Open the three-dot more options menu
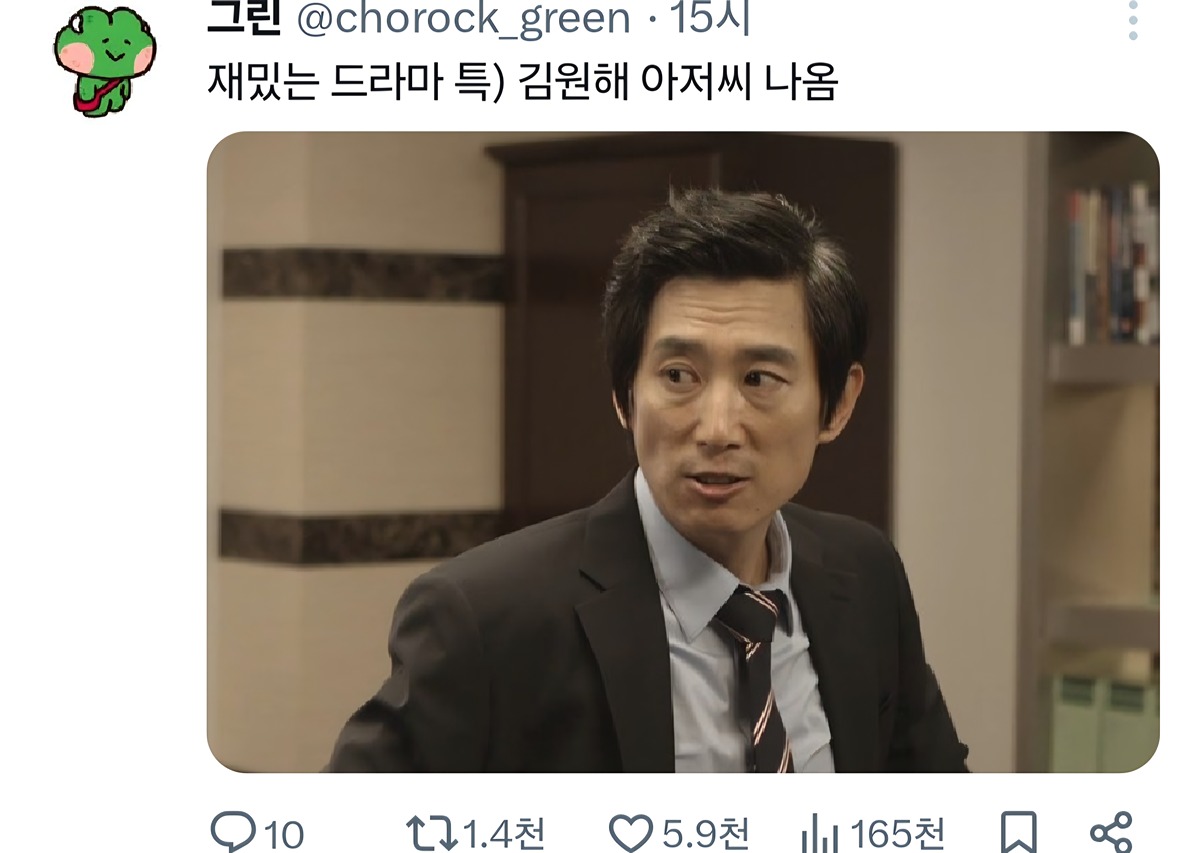 (1133, 20)
